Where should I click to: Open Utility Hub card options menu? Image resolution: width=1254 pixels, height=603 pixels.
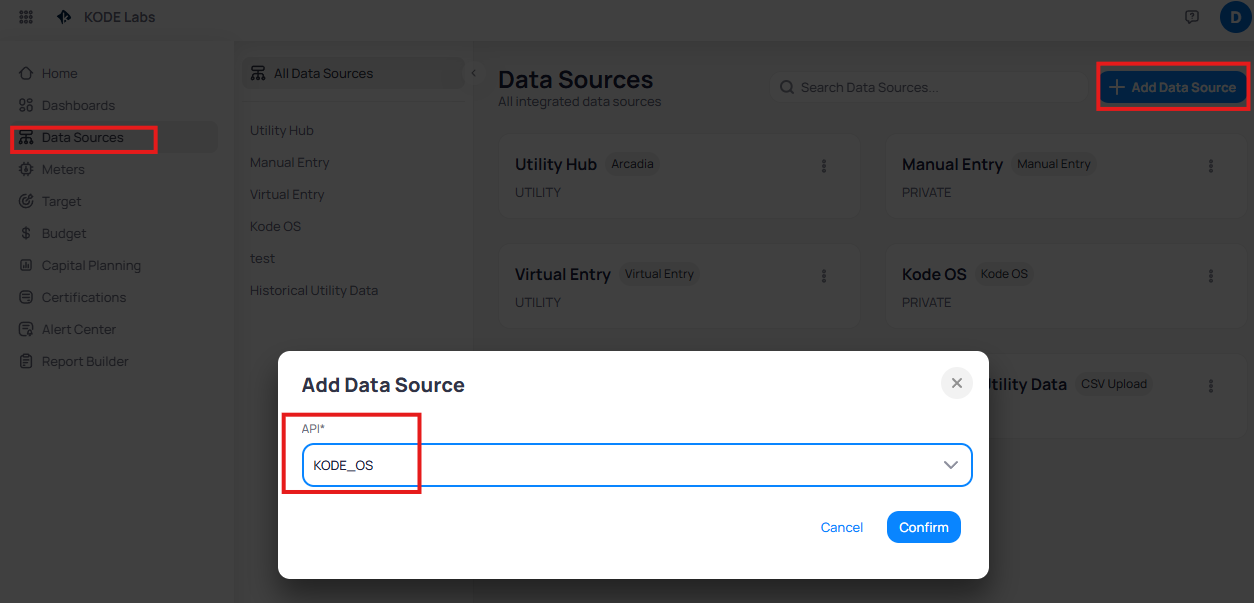click(x=824, y=166)
